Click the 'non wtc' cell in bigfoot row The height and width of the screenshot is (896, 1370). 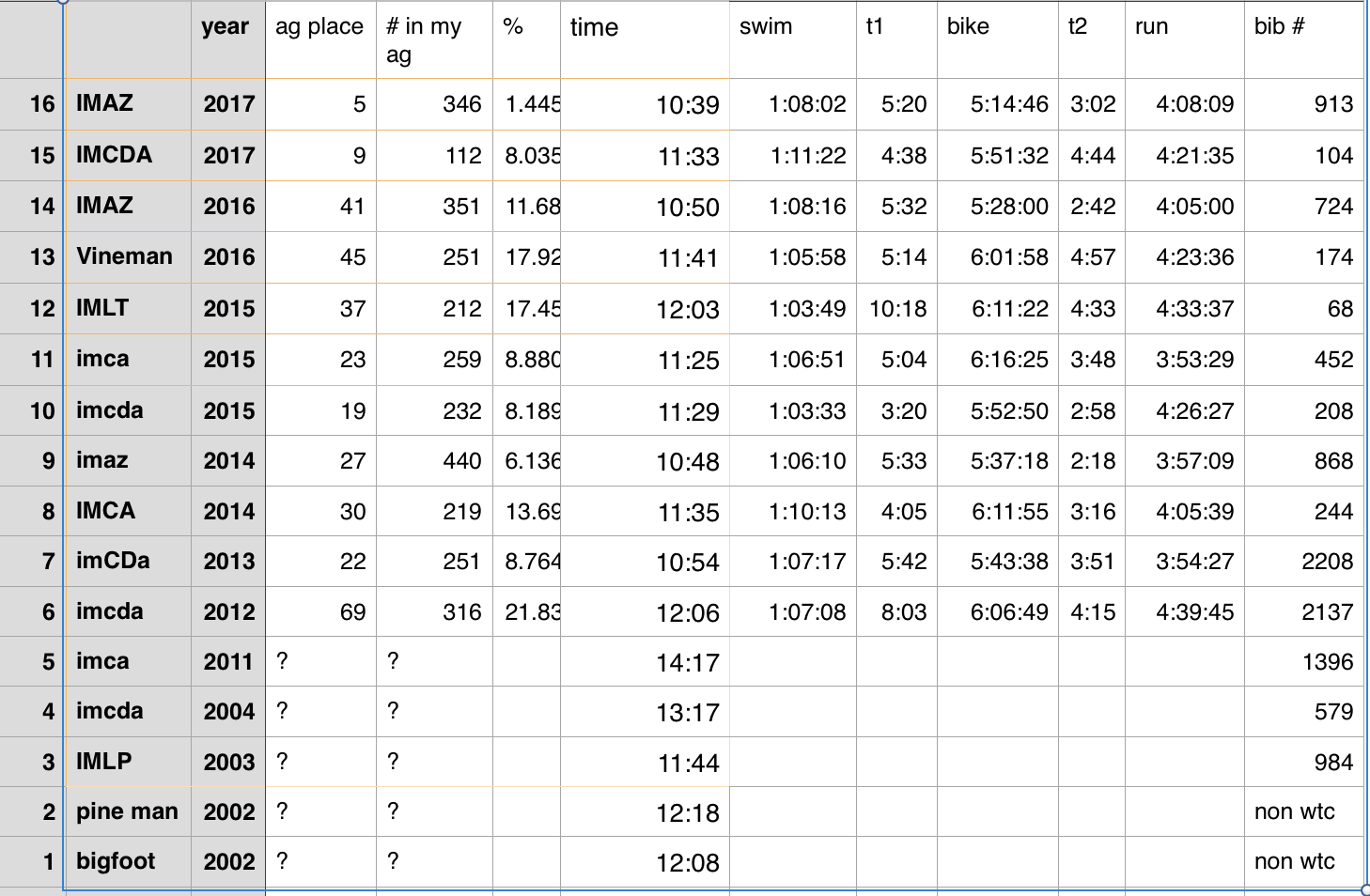tap(1304, 861)
